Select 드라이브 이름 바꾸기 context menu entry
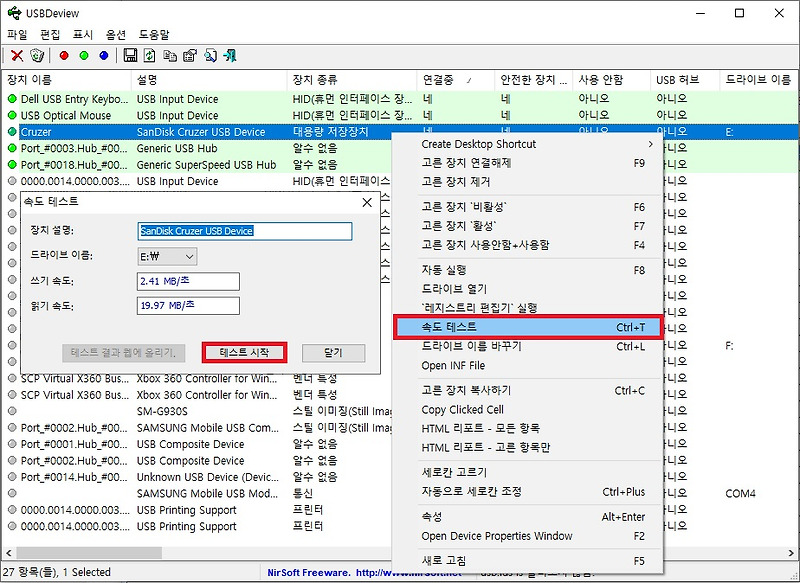 pyautogui.click(x=528, y=346)
